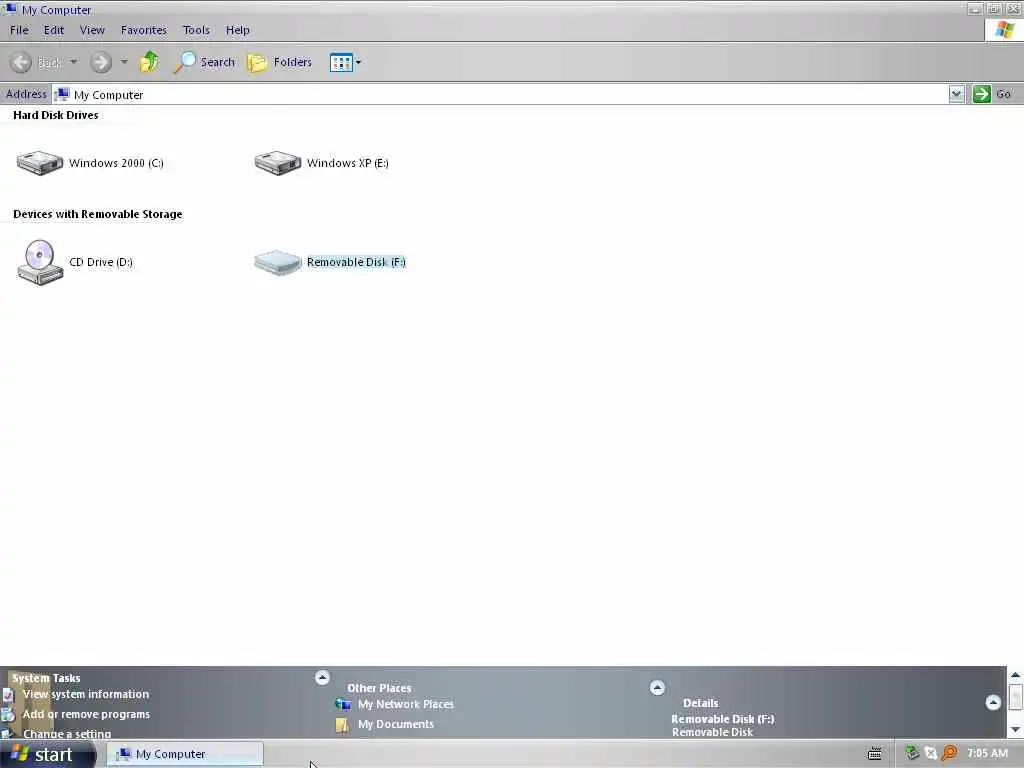Click the green Go button
Image resolution: width=1024 pixels, height=768 pixels.
[992, 94]
